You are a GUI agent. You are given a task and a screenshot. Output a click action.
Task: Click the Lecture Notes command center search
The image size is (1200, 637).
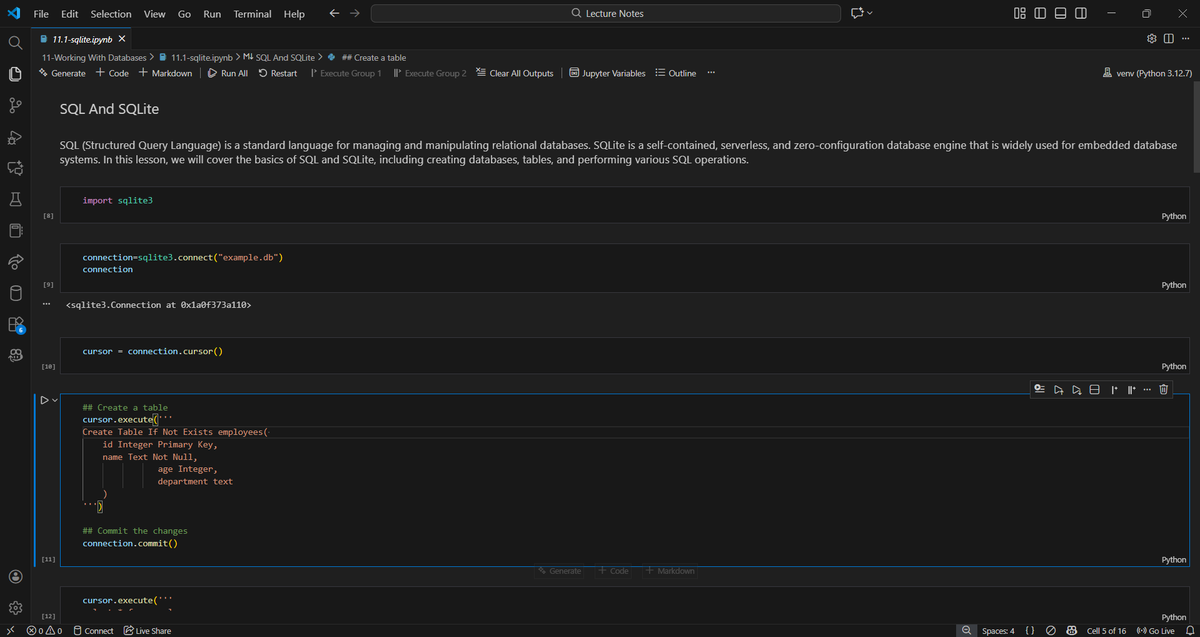(x=605, y=13)
